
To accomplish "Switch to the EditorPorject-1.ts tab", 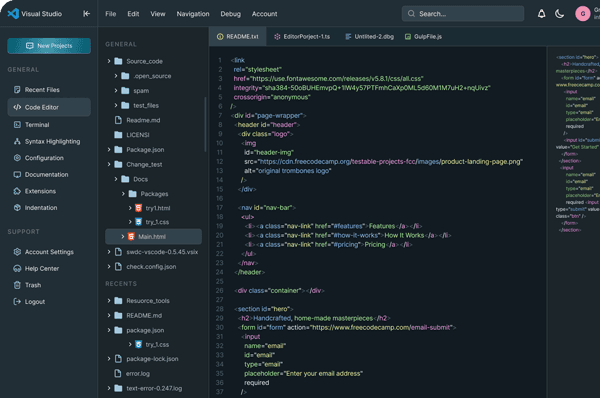I will click(x=302, y=37).
